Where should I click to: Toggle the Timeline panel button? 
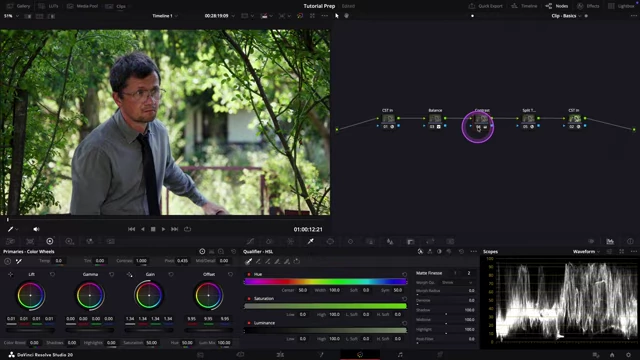[524, 6]
